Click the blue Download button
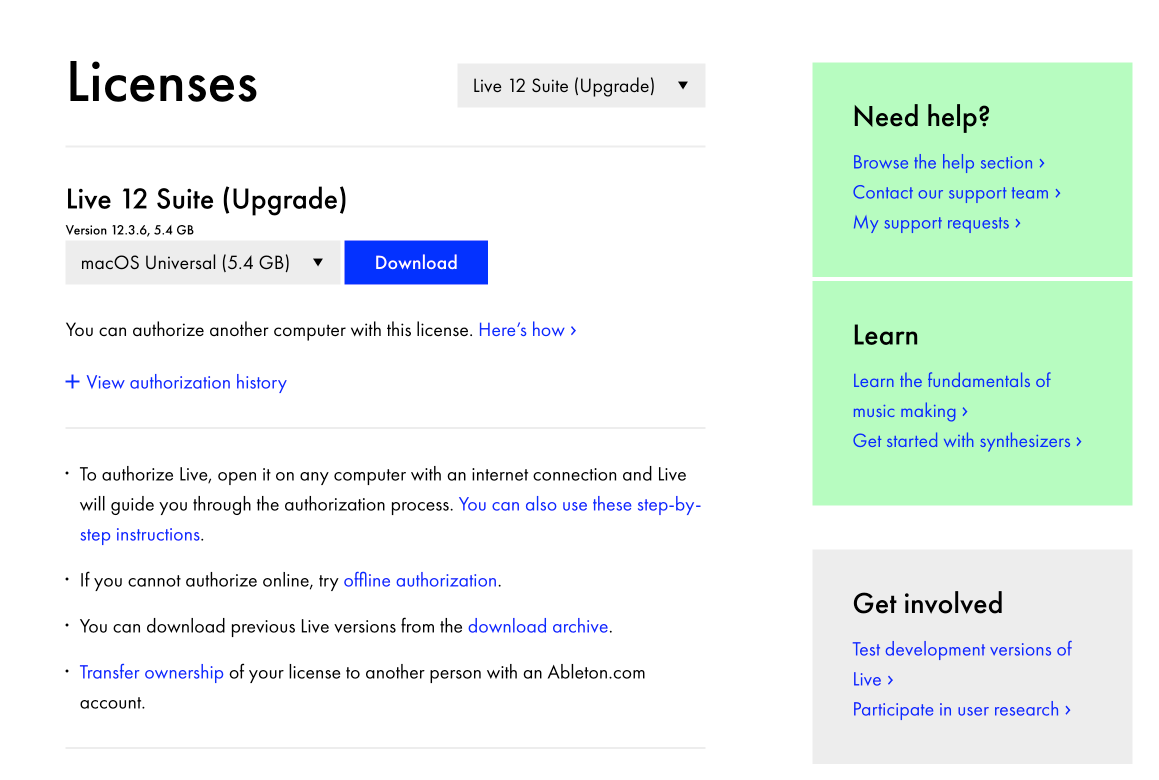Image resolution: width=1159 pixels, height=780 pixels. pos(416,263)
